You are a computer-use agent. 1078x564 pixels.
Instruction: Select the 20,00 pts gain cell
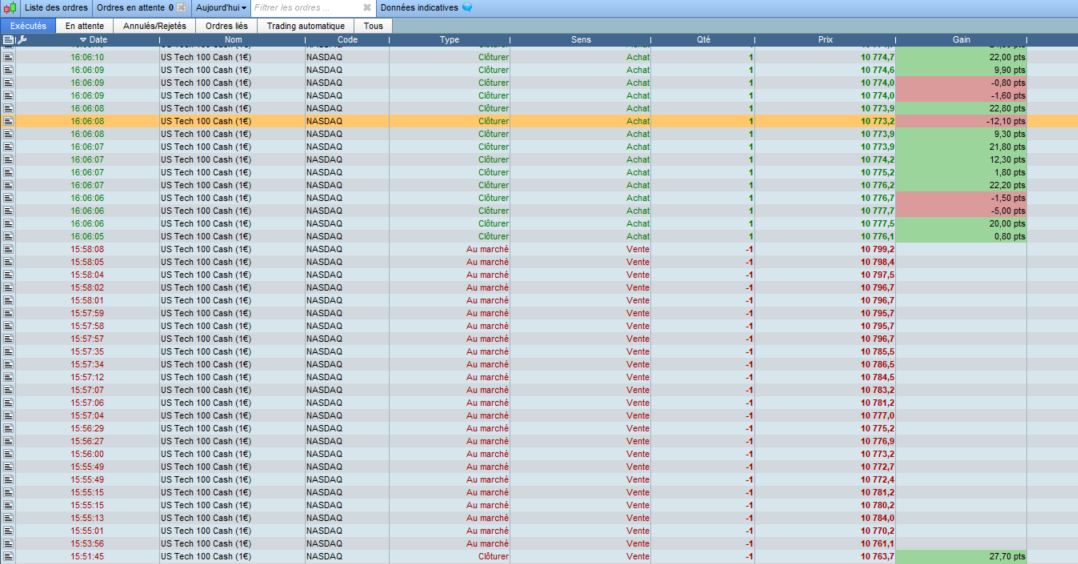[x=961, y=224]
